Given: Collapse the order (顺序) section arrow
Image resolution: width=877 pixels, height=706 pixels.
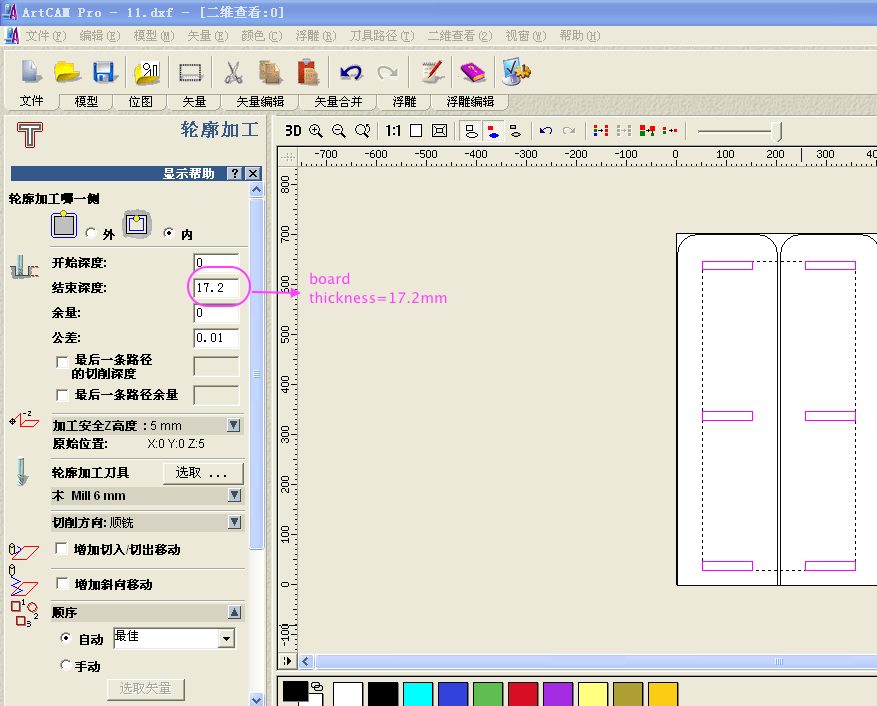Looking at the screenshot, I should [x=235, y=612].
